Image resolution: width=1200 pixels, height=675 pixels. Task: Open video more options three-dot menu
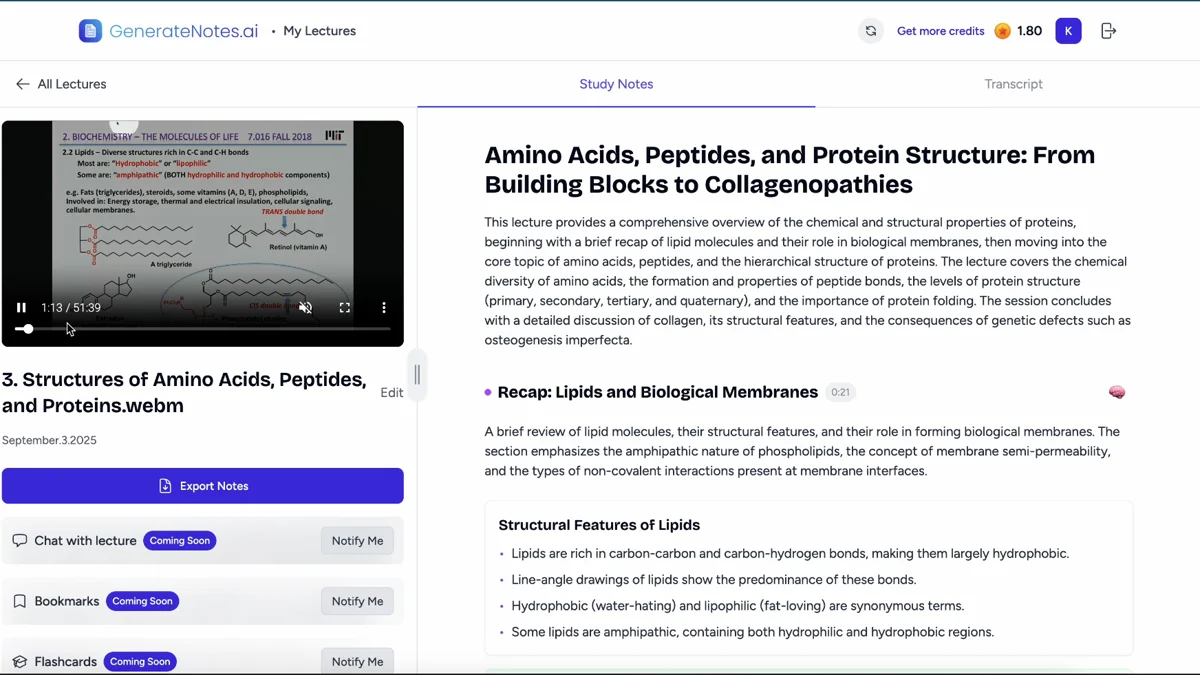(384, 308)
